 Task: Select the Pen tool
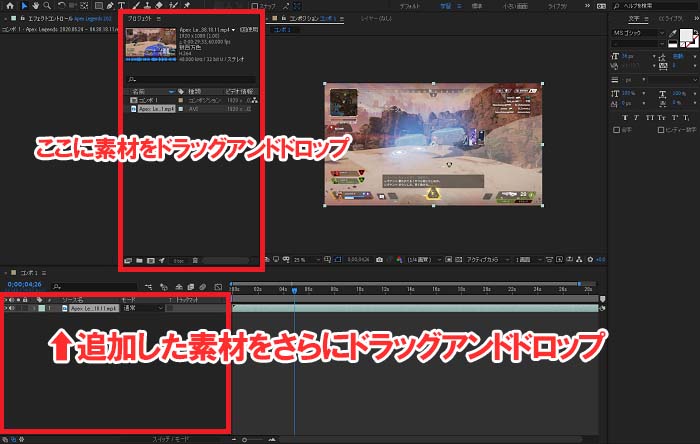pos(110,6)
